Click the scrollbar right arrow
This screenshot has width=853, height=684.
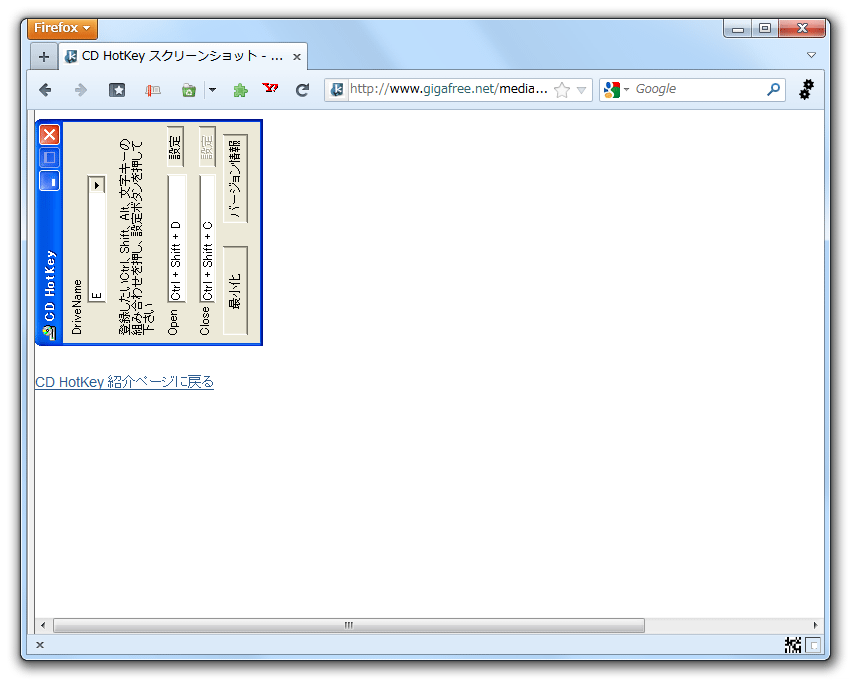point(815,625)
